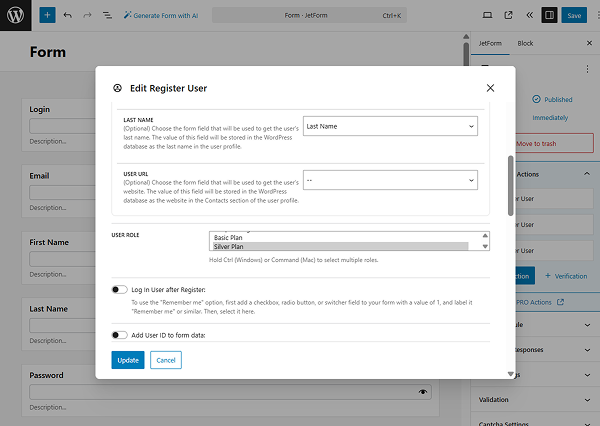Click the role list scroll down arrow

point(485,246)
